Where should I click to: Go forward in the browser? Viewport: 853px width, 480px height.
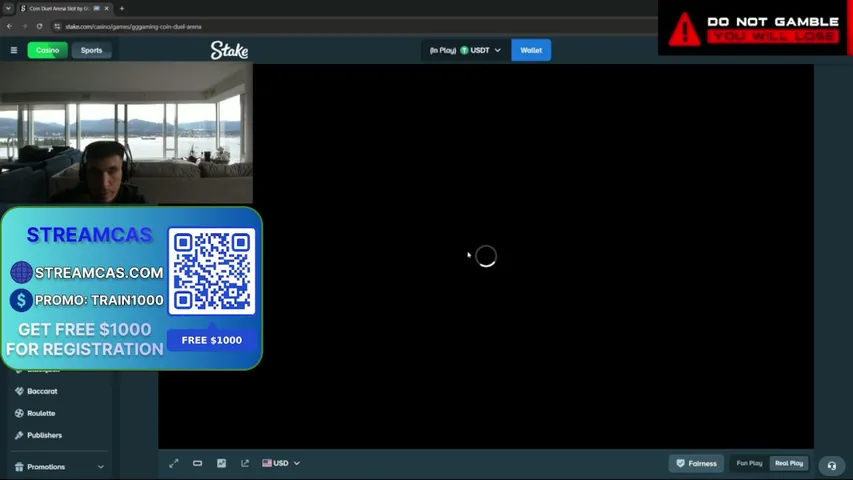click(24, 26)
